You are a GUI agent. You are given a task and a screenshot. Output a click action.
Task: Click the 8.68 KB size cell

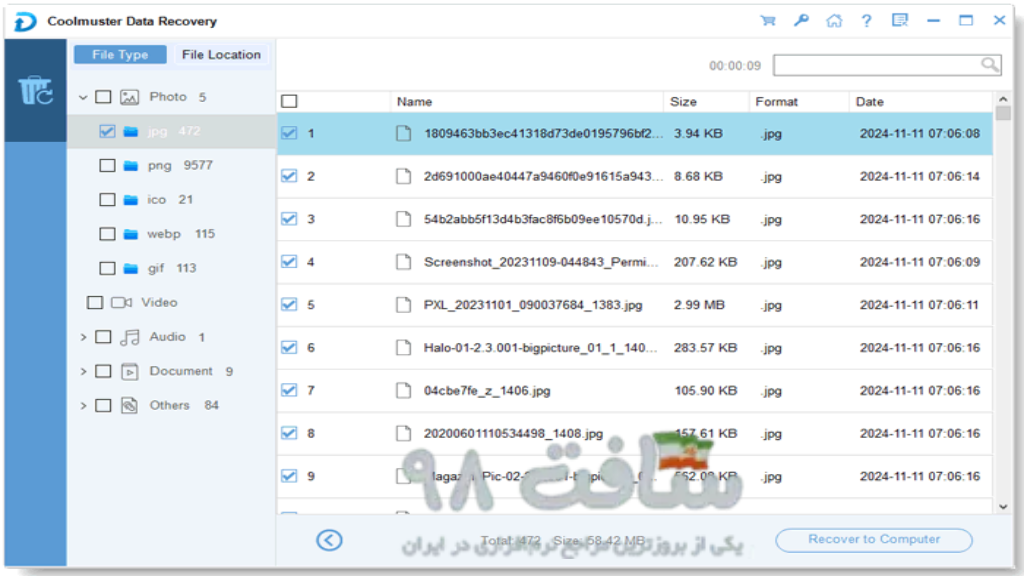coord(698,176)
